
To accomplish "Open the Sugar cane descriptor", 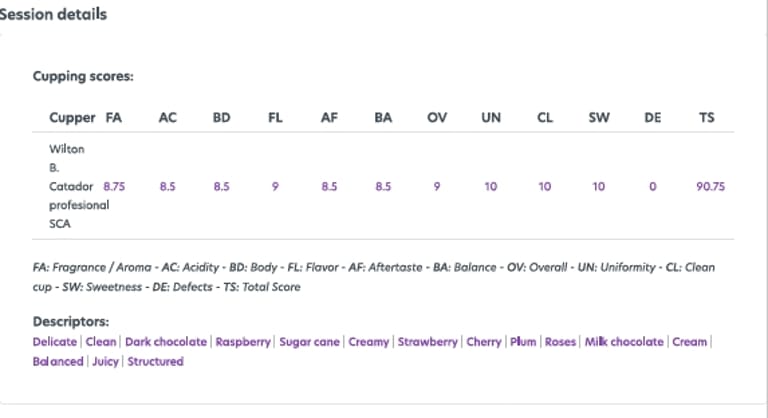I will point(310,342).
